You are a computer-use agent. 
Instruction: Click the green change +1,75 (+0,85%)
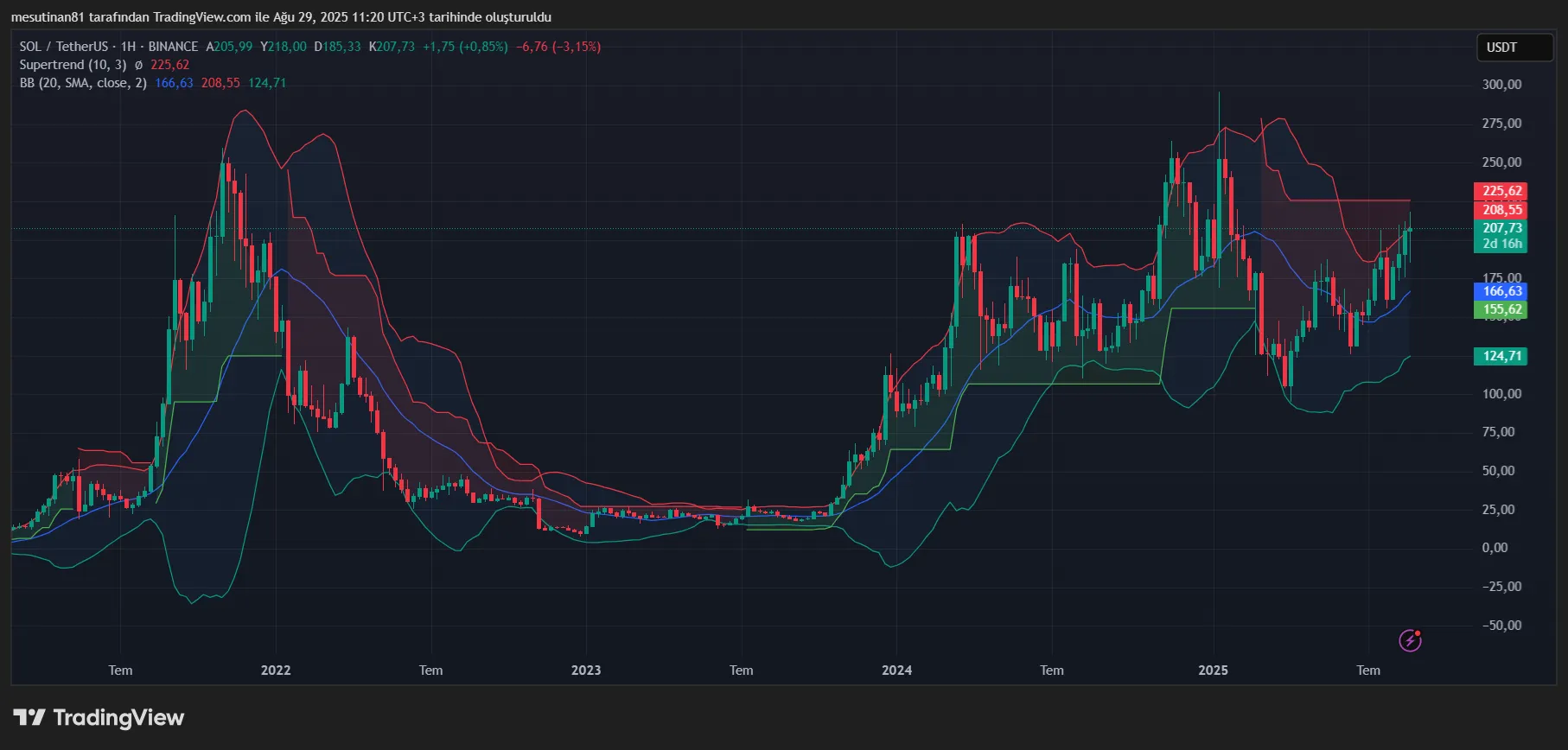(465, 47)
